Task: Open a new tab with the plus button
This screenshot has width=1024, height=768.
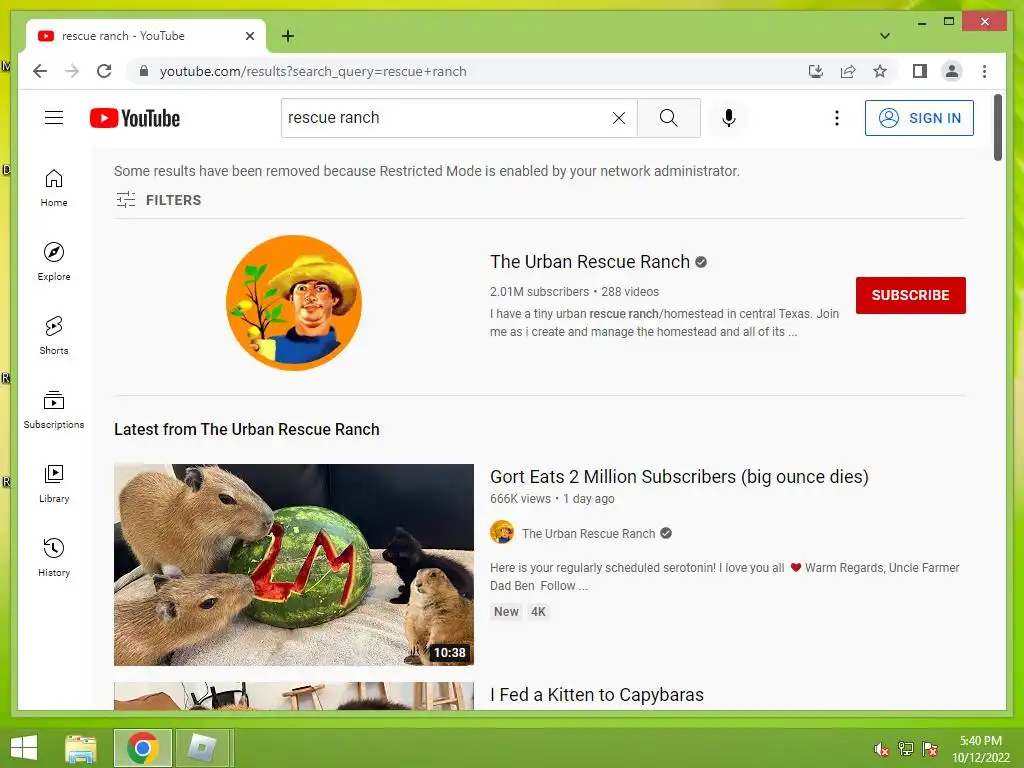Action: click(x=287, y=36)
